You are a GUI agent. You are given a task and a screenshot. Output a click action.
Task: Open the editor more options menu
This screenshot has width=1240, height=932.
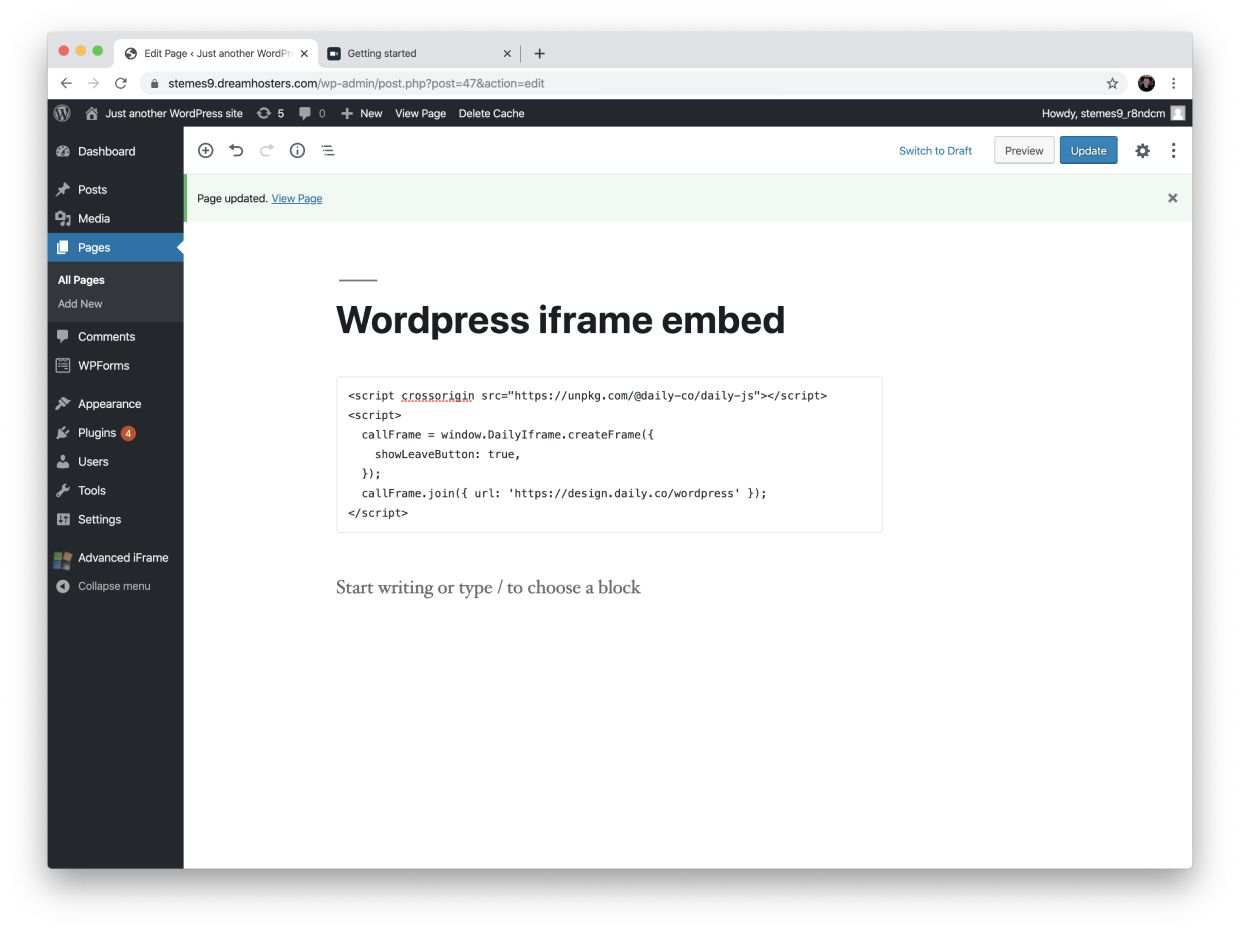point(1173,151)
